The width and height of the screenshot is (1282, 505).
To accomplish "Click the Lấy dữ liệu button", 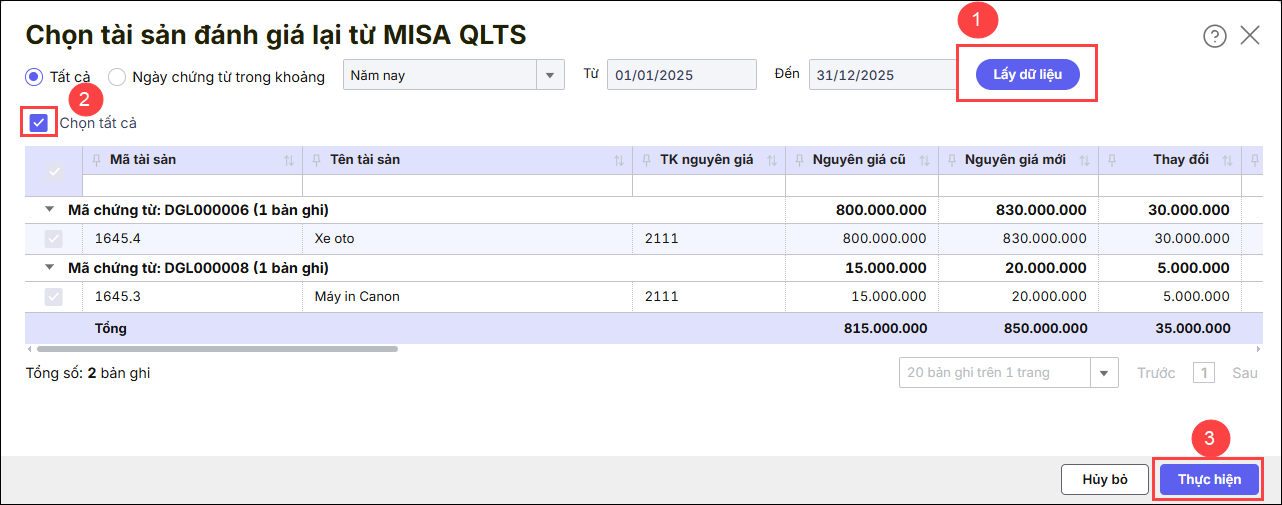I will (1028, 73).
